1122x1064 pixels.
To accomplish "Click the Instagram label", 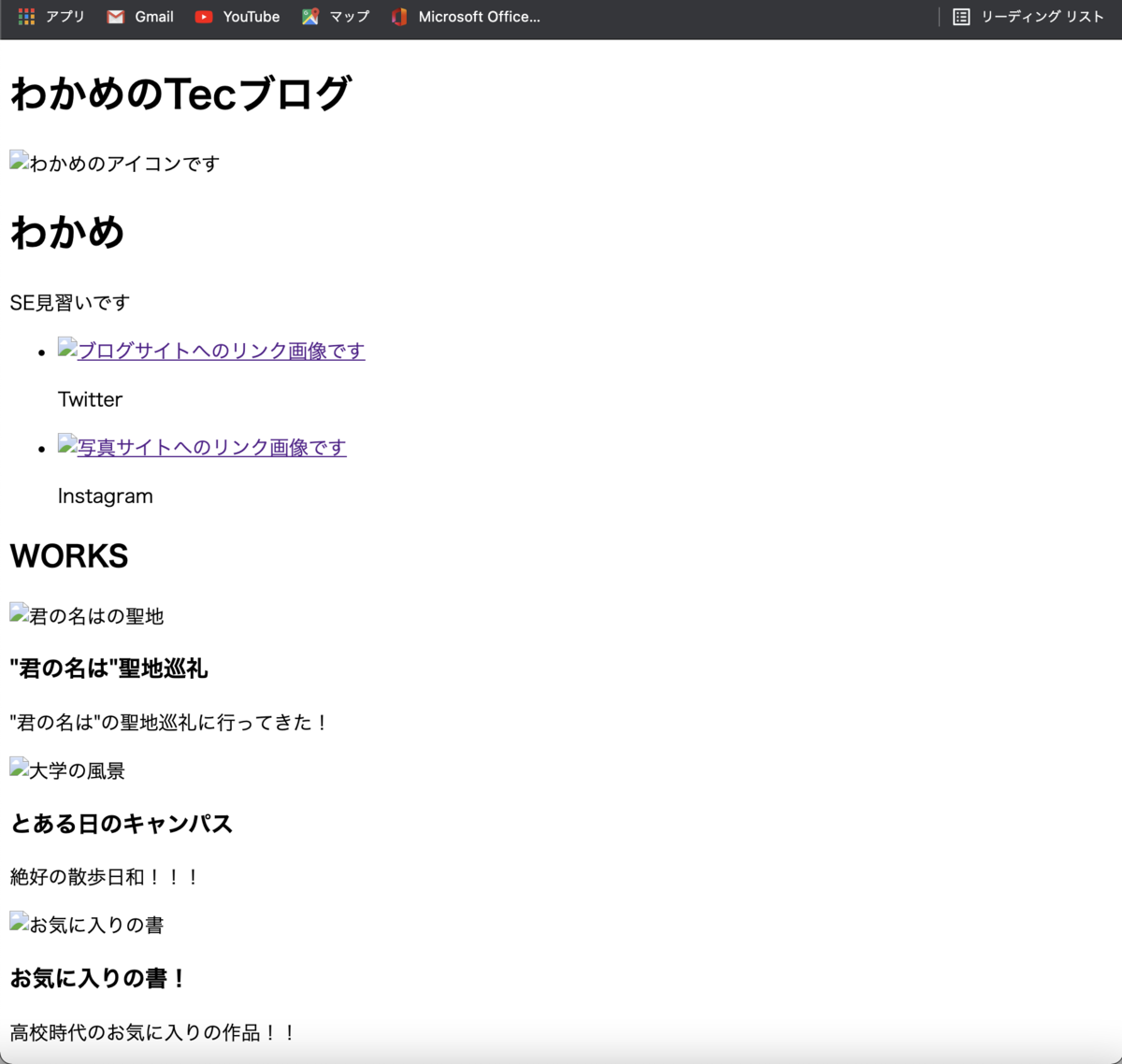I will pyautogui.click(x=105, y=496).
